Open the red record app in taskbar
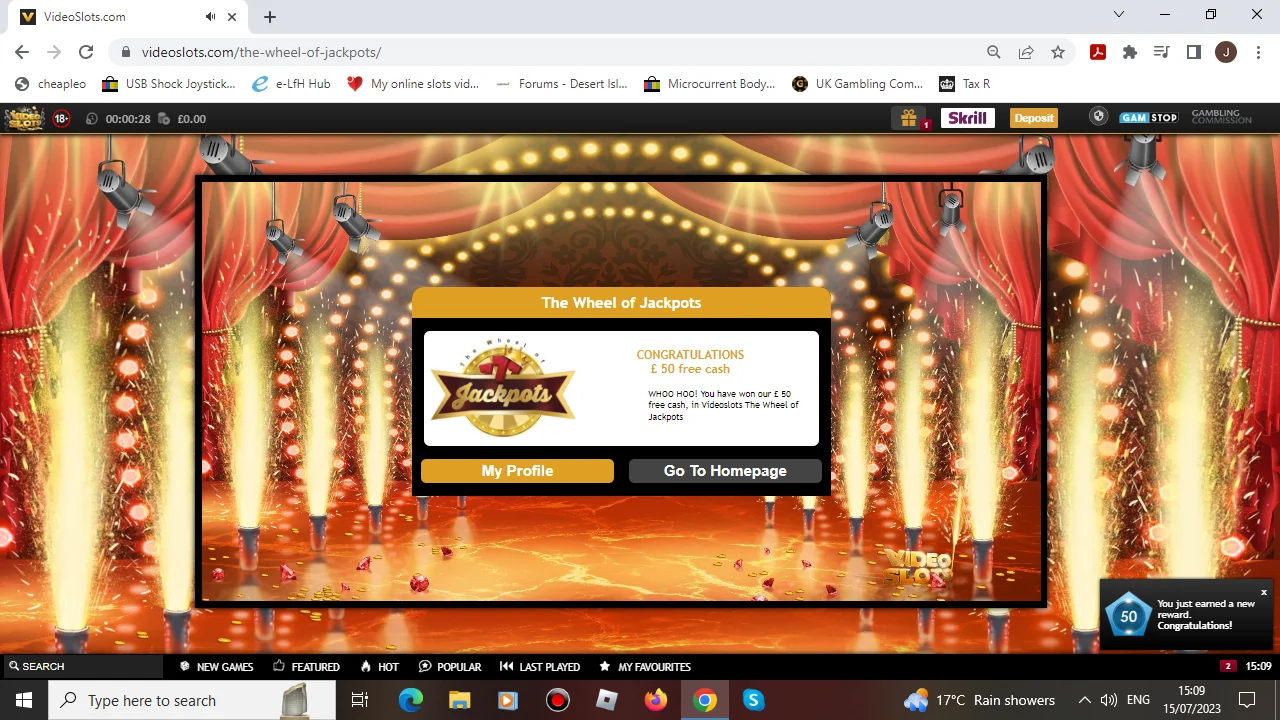 coord(558,700)
